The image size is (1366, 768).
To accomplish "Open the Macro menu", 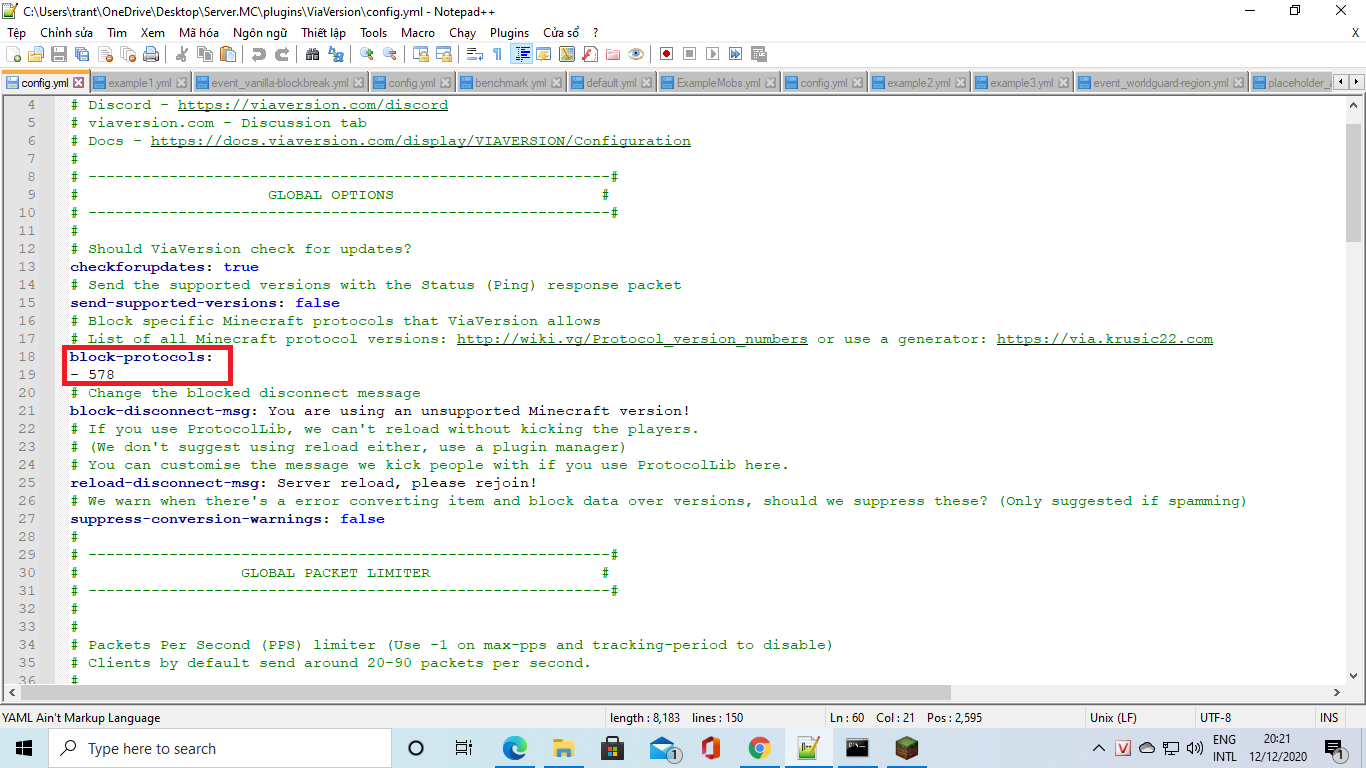I will point(418,33).
